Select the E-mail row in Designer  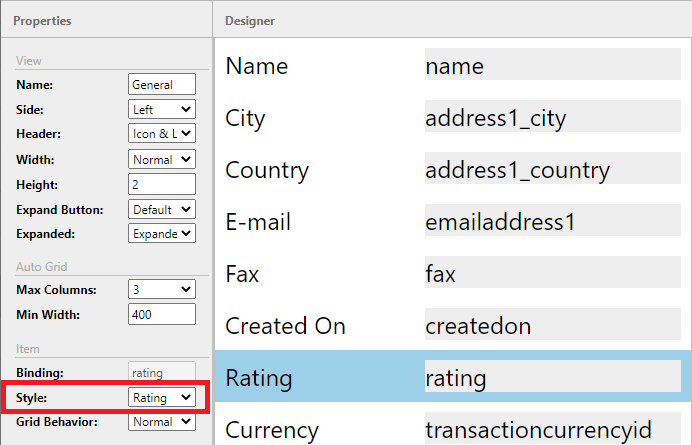tap(452, 222)
